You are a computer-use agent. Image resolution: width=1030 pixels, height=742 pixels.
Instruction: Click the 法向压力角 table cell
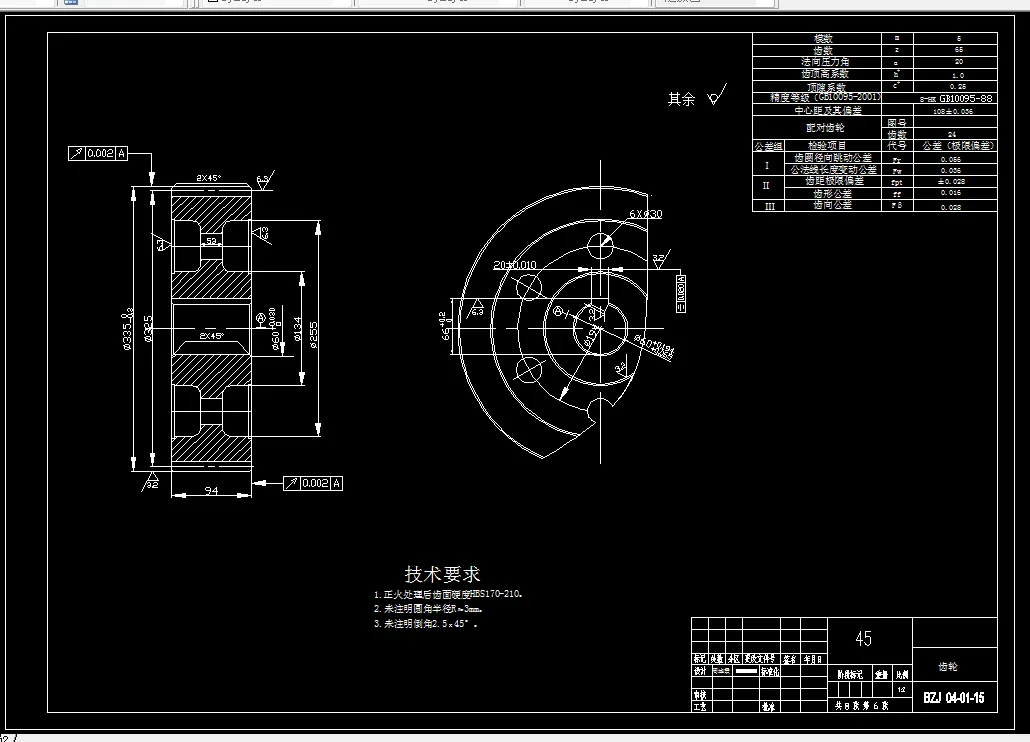pos(817,62)
